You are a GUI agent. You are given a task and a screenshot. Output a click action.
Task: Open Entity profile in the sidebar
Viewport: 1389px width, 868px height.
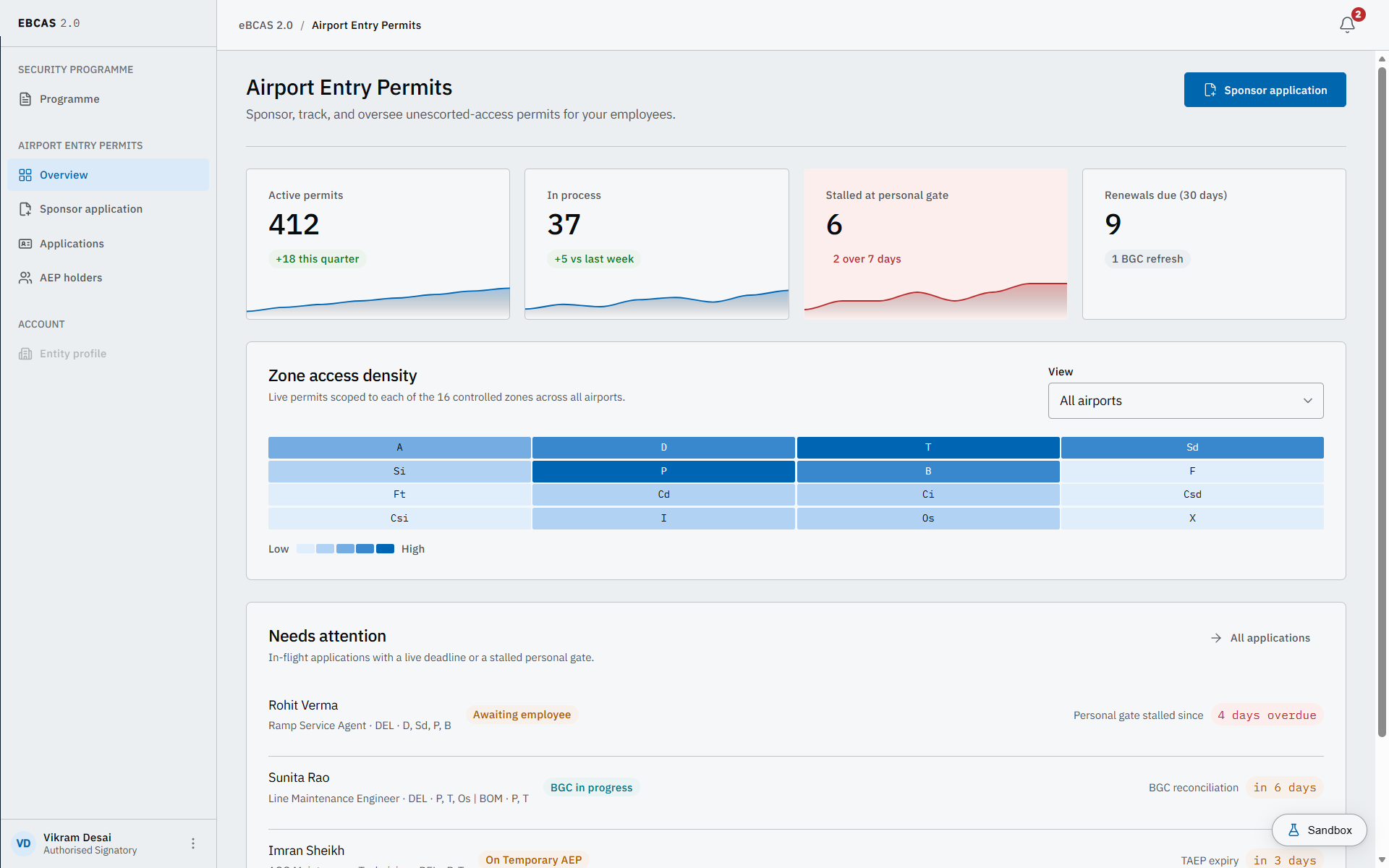(108, 354)
